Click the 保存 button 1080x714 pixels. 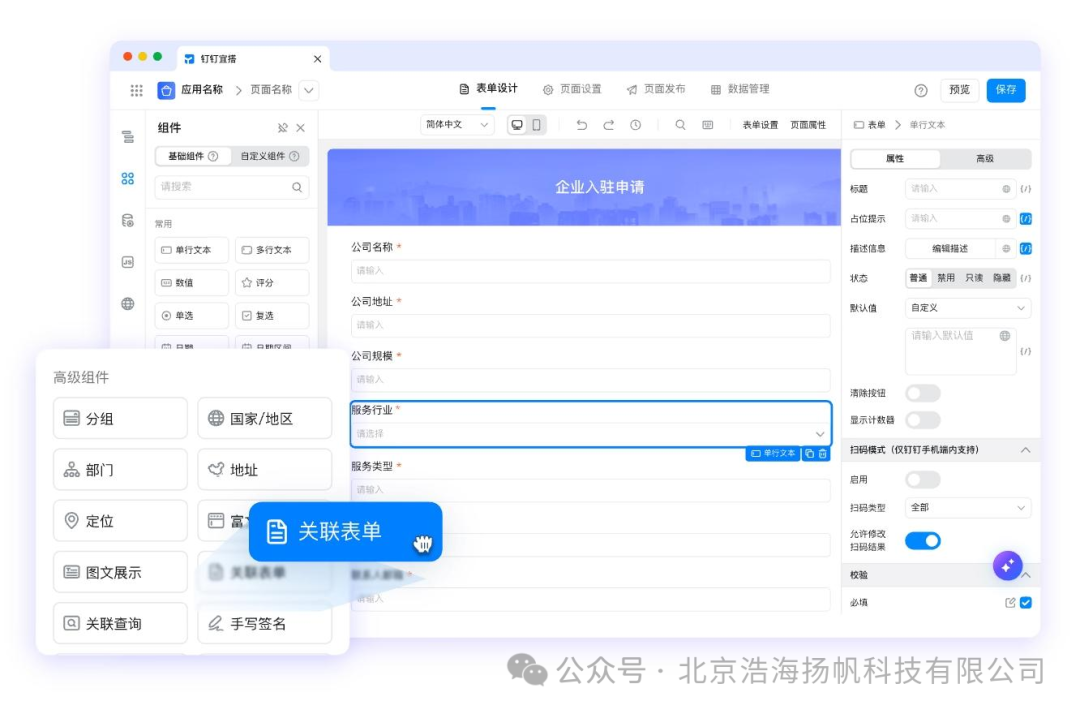[x=1006, y=90]
